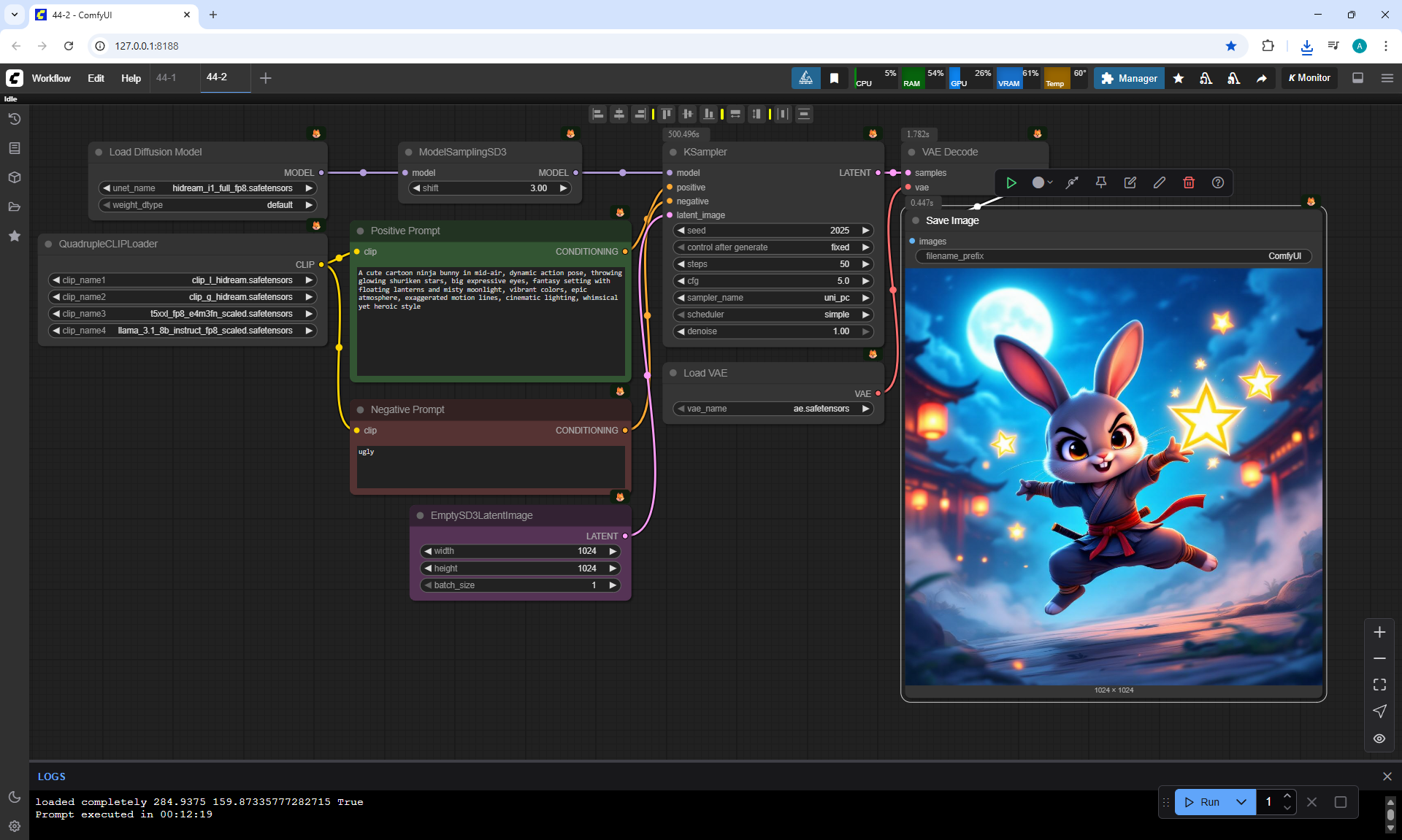Click the bookmark icon in top toolbar
1402x840 pixels.
pos(834,78)
